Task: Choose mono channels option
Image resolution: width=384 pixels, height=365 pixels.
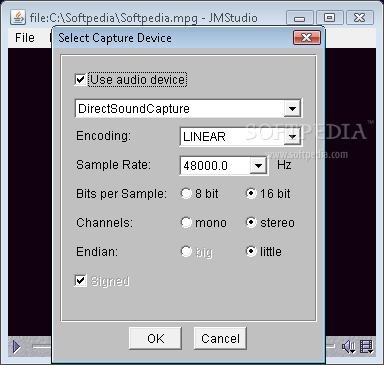Action: (186, 223)
